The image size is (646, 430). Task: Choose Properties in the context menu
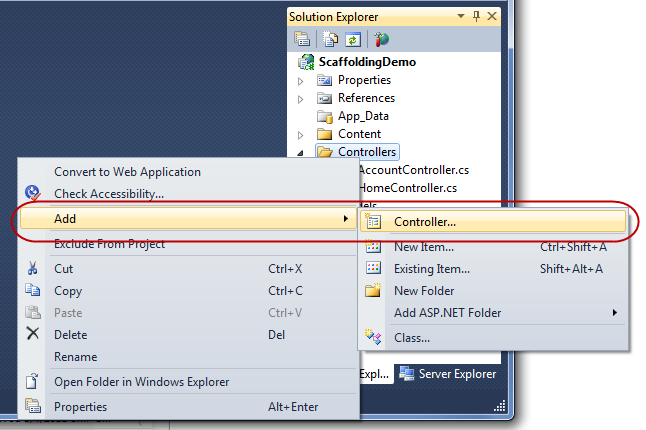[x=187, y=407]
